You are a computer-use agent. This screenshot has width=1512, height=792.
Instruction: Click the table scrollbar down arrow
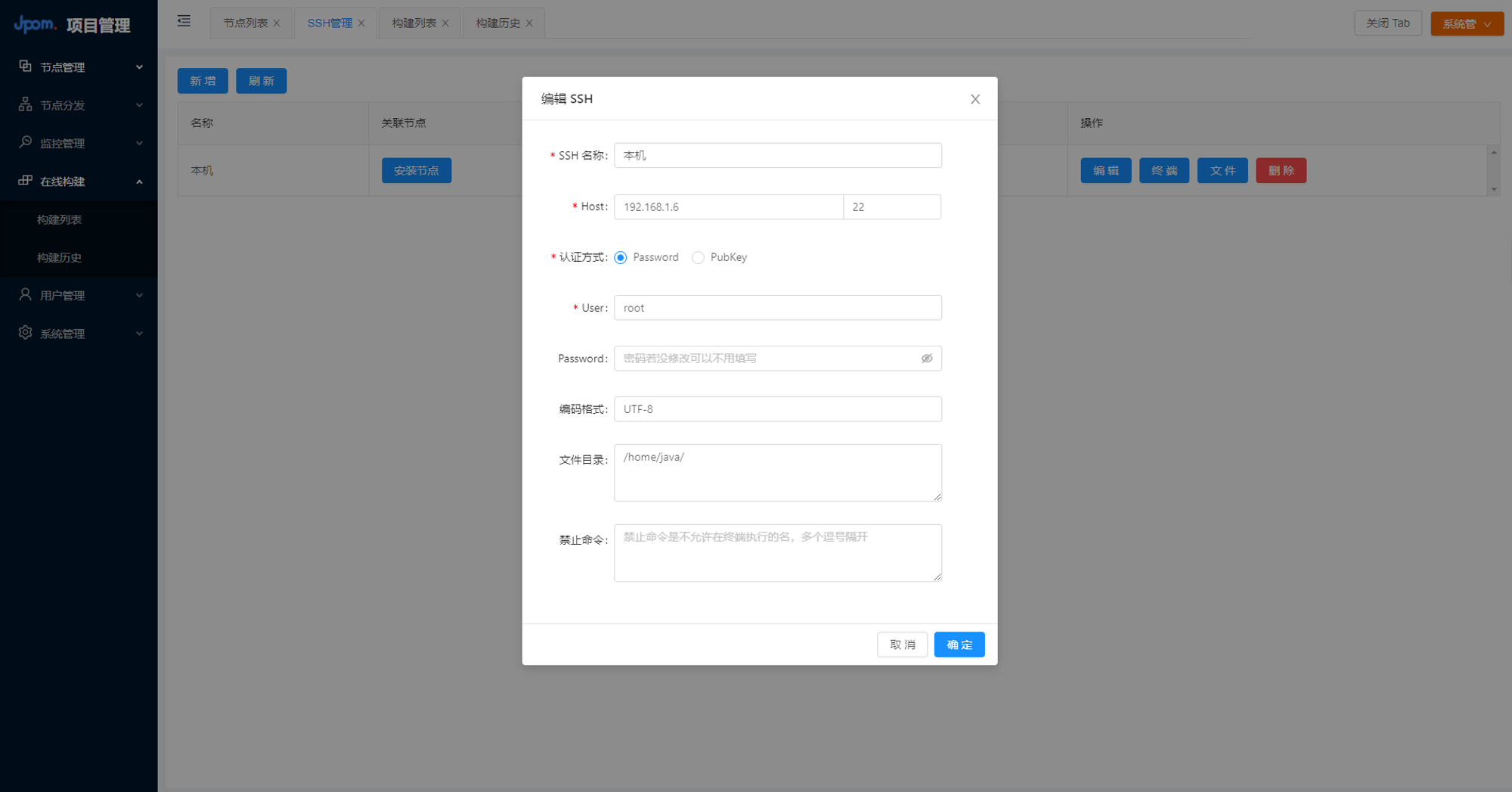coord(1494,189)
